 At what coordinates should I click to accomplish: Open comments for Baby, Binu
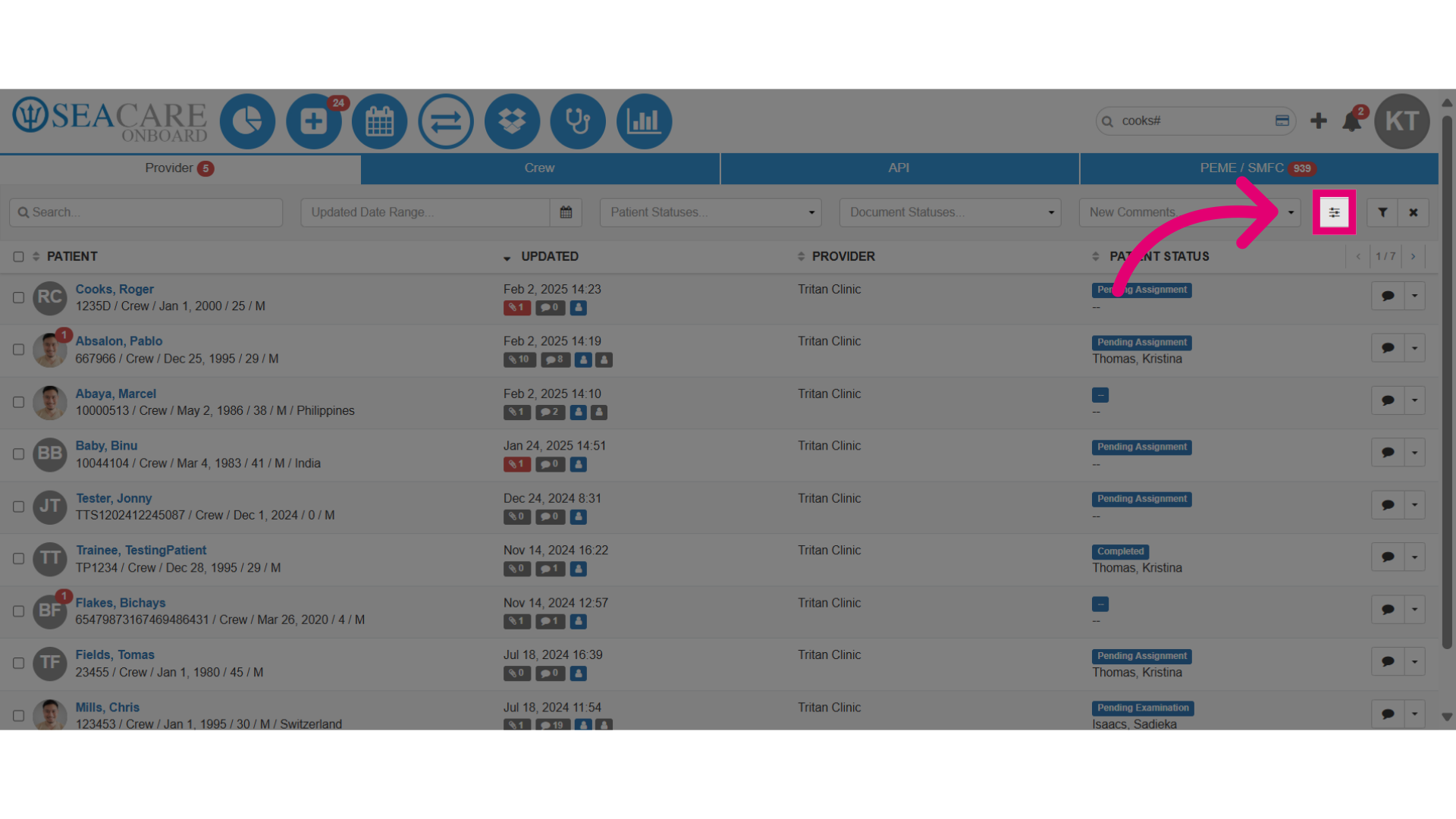pyautogui.click(x=1388, y=453)
